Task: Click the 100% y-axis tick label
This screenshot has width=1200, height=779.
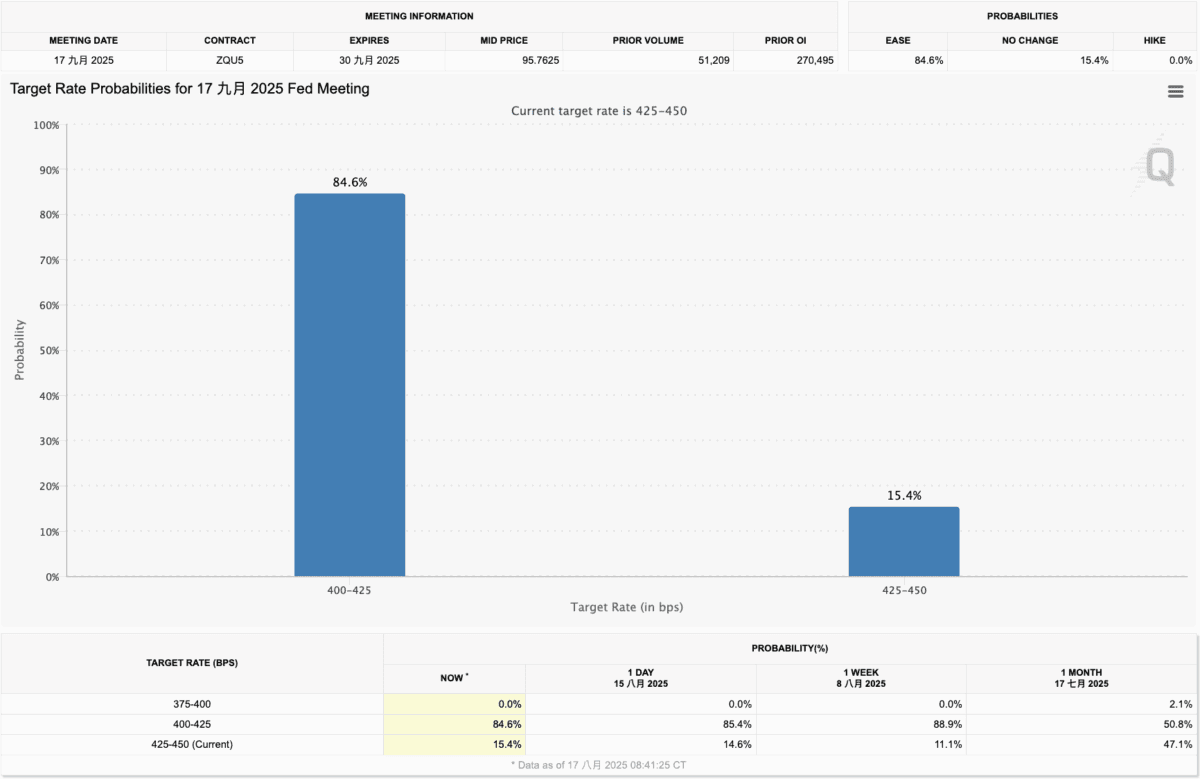Action: 46,125
